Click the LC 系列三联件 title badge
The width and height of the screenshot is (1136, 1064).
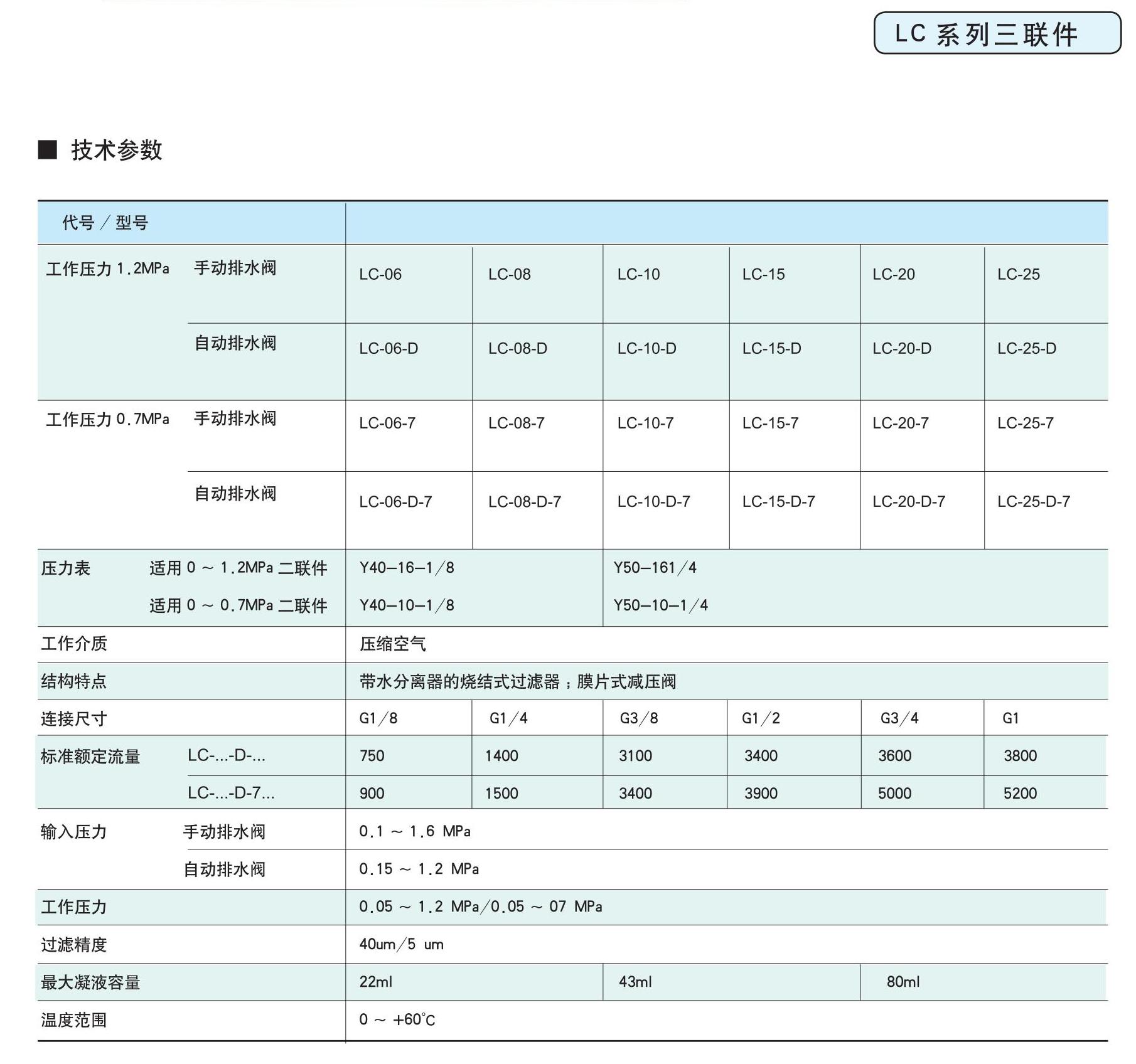pyautogui.click(x=997, y=33)
